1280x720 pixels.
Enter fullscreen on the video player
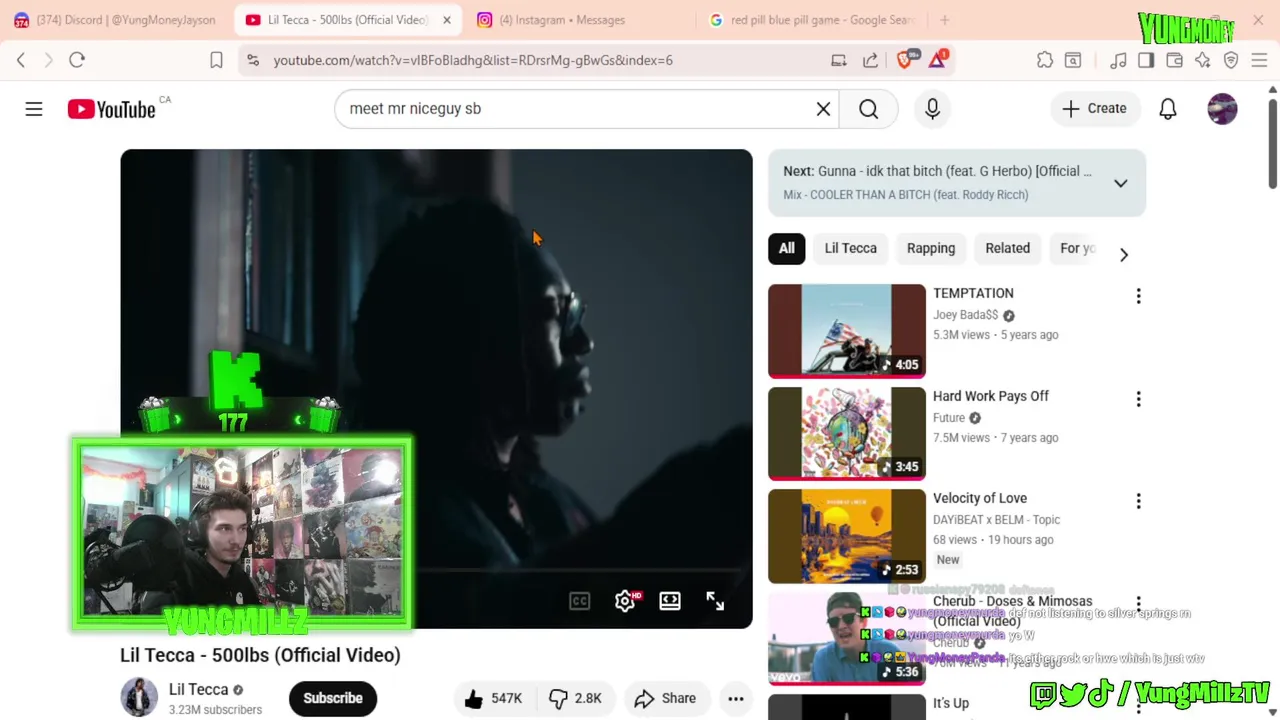715,601
